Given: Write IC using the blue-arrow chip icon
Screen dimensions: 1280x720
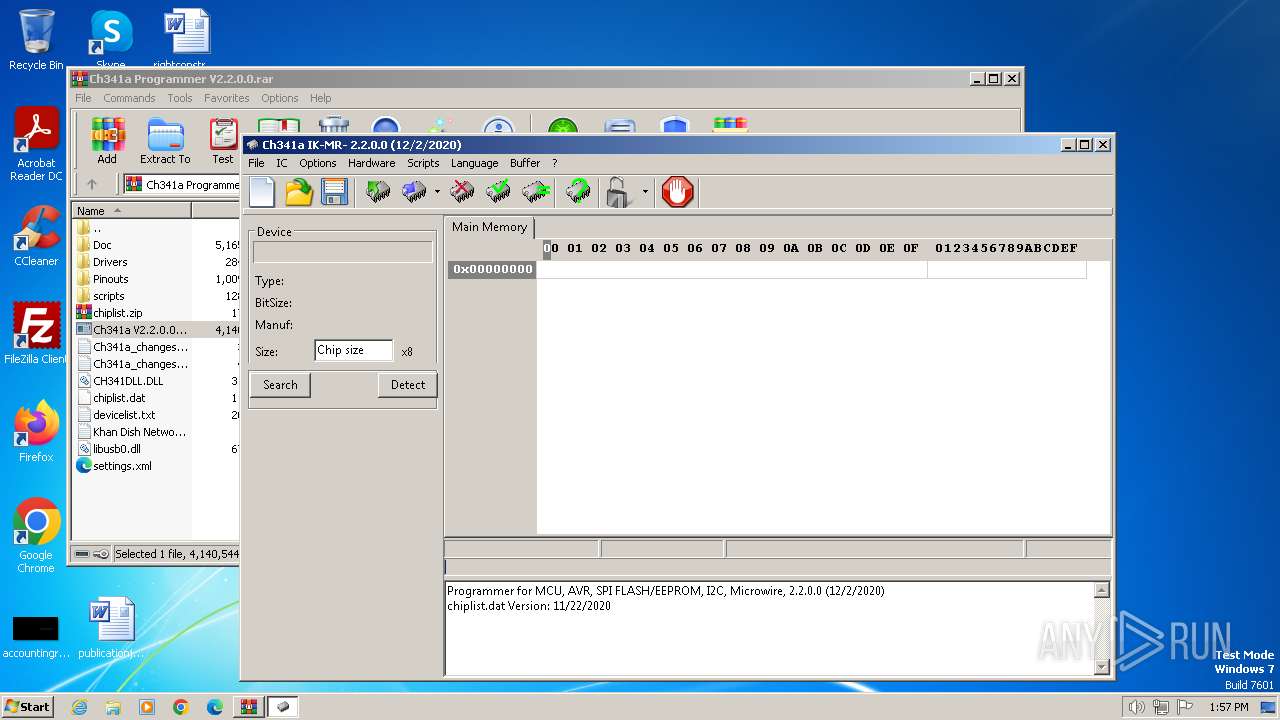Looking at the screenshot, I should 414,192.
